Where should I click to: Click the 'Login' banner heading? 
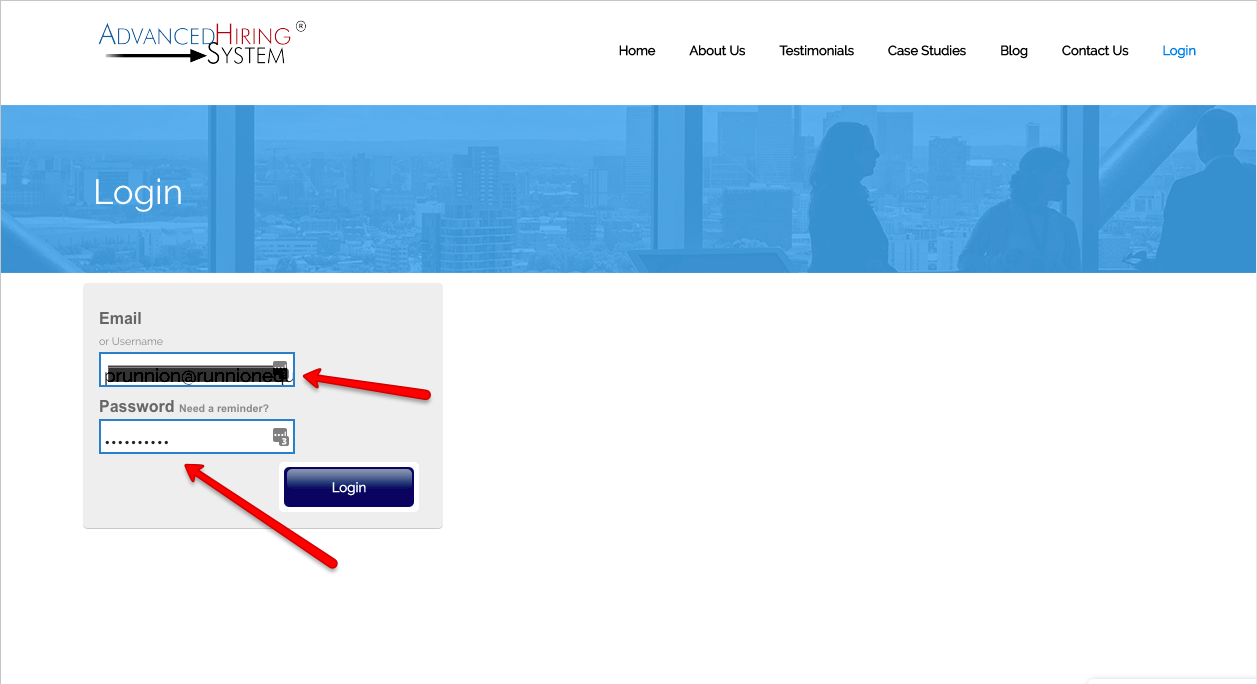pos(138,192)
